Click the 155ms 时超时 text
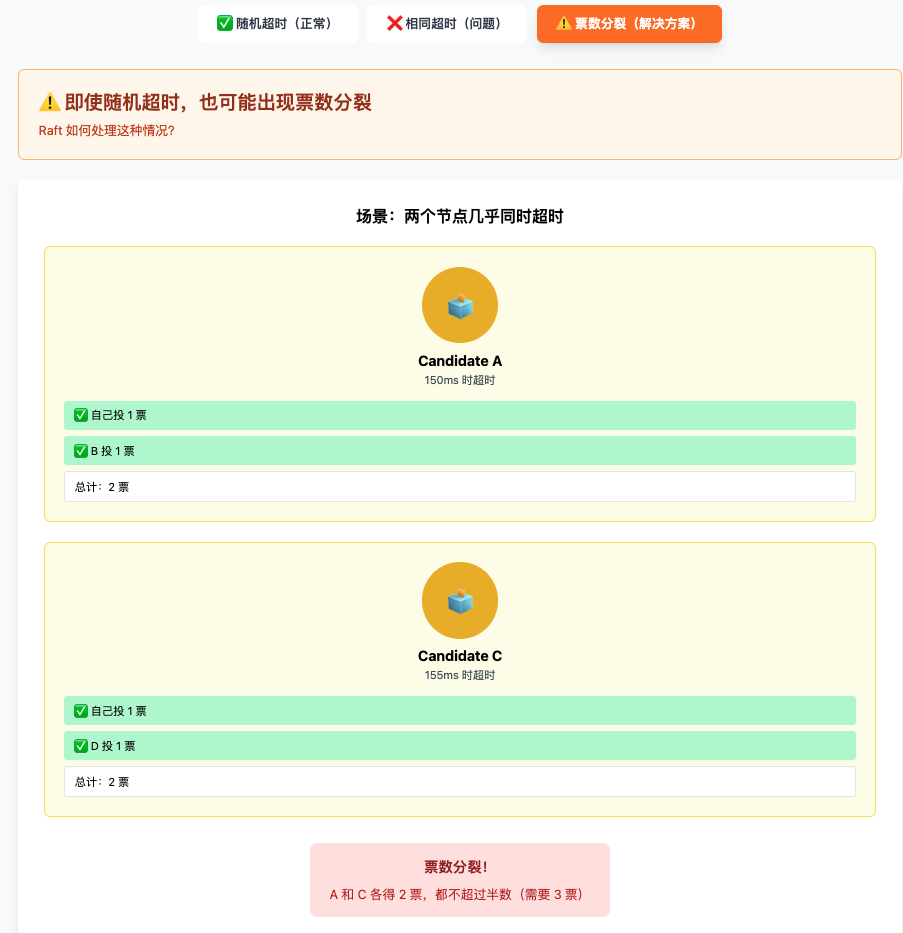This screenshot has width=903, height=933. (460, 675)
